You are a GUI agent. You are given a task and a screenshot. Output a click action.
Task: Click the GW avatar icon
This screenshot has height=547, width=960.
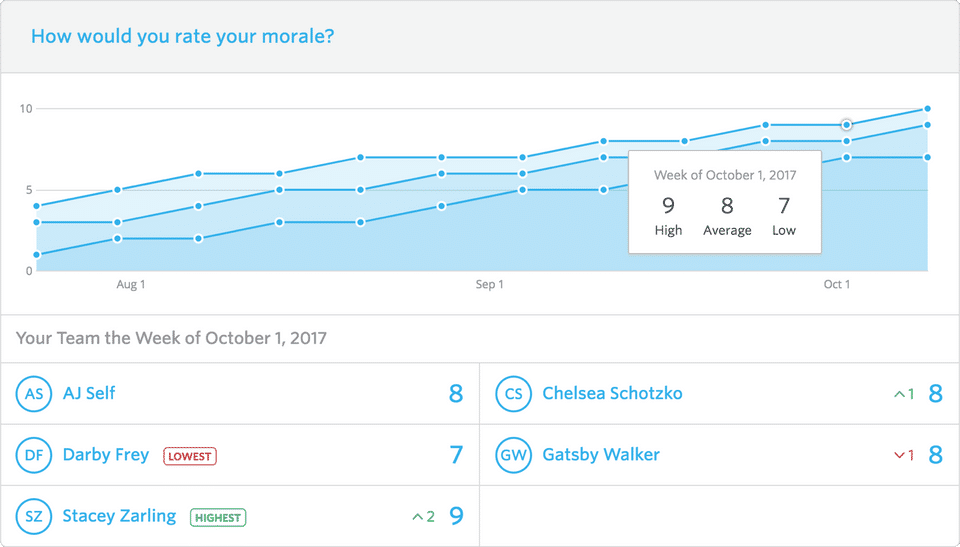[513, 455]
